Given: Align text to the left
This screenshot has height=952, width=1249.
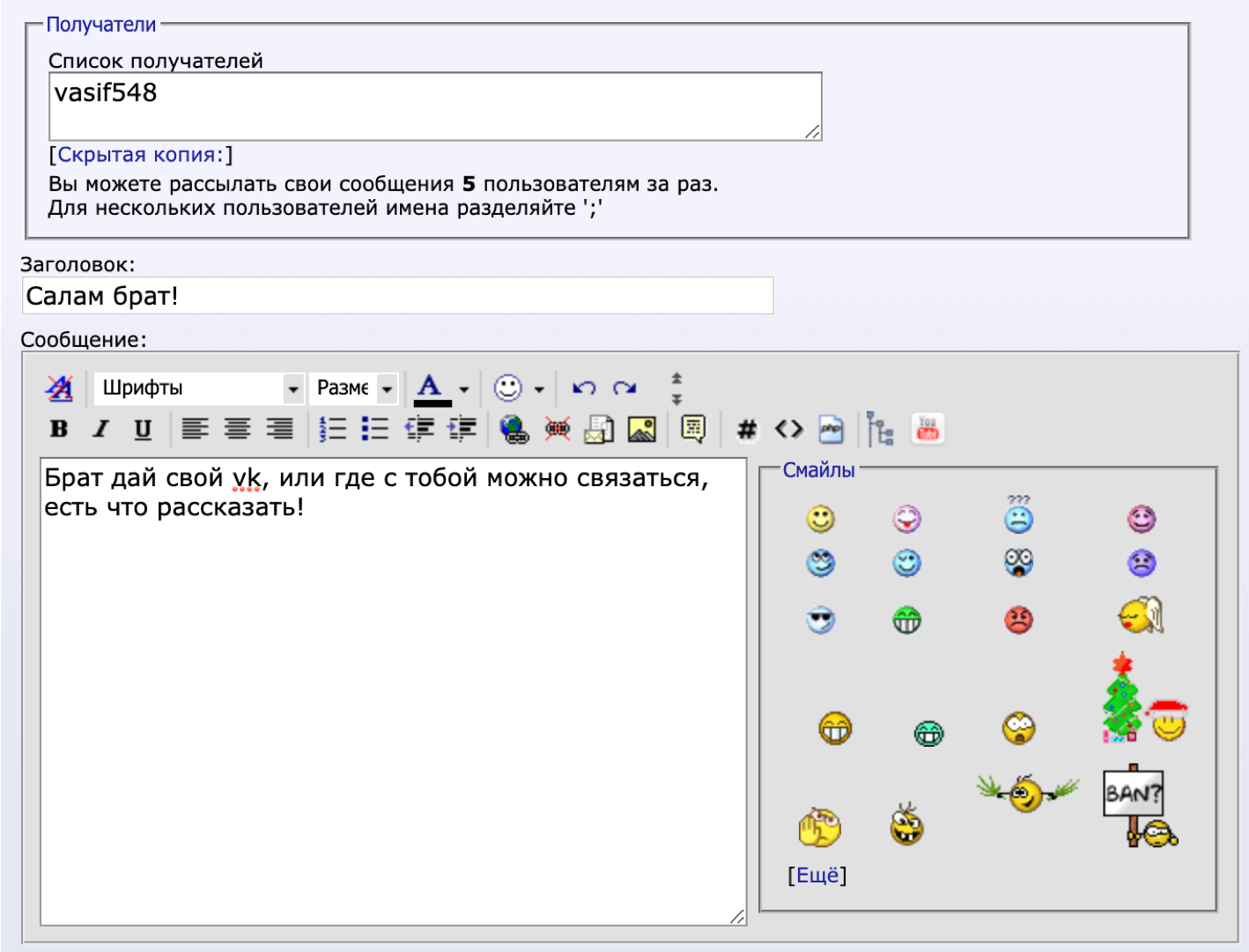Looking at the screenshot, I should point(195,429).
